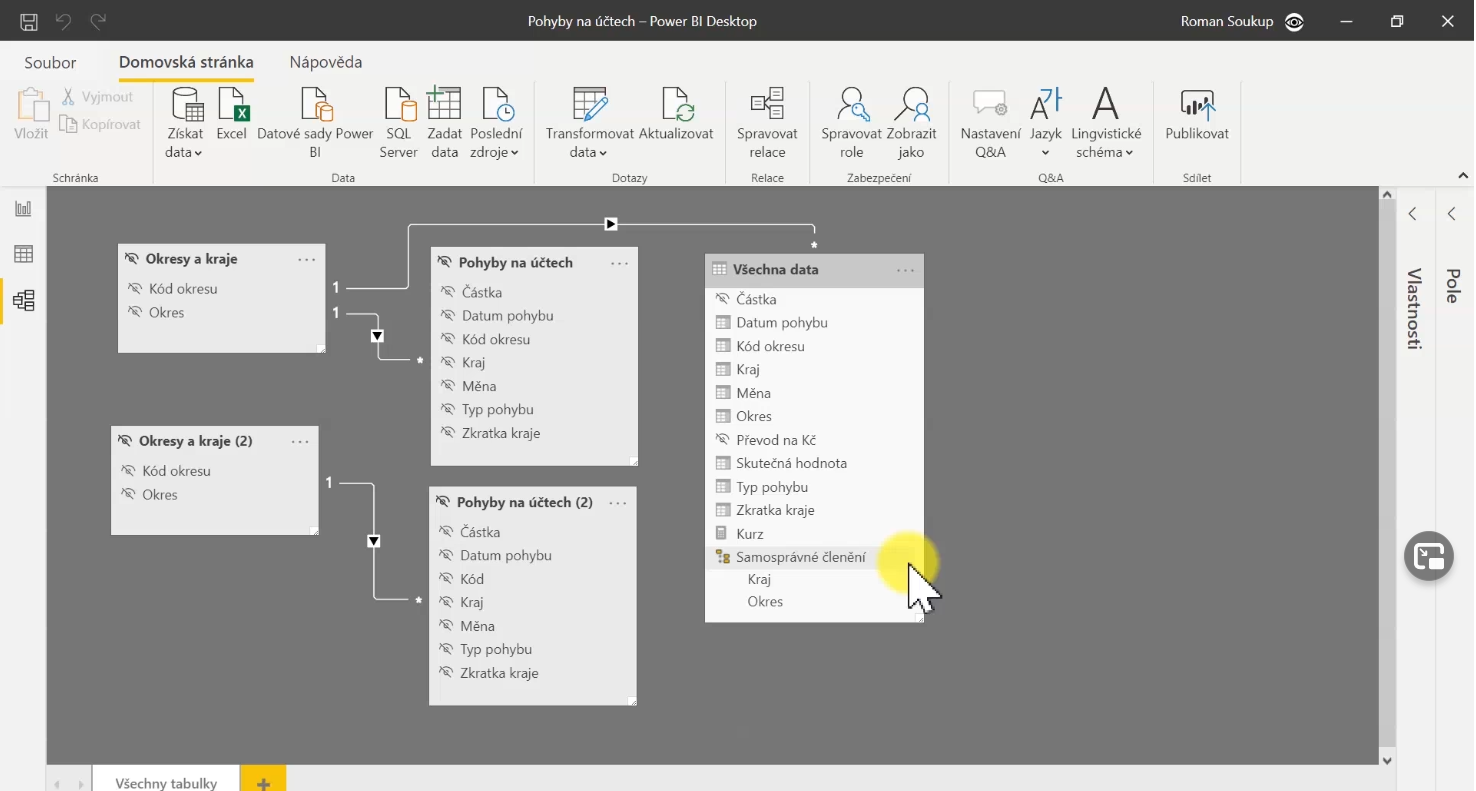This screenshot has width=1476, height=791.
Task: Expand the Pole pane
Action: tap(1452, 214)
